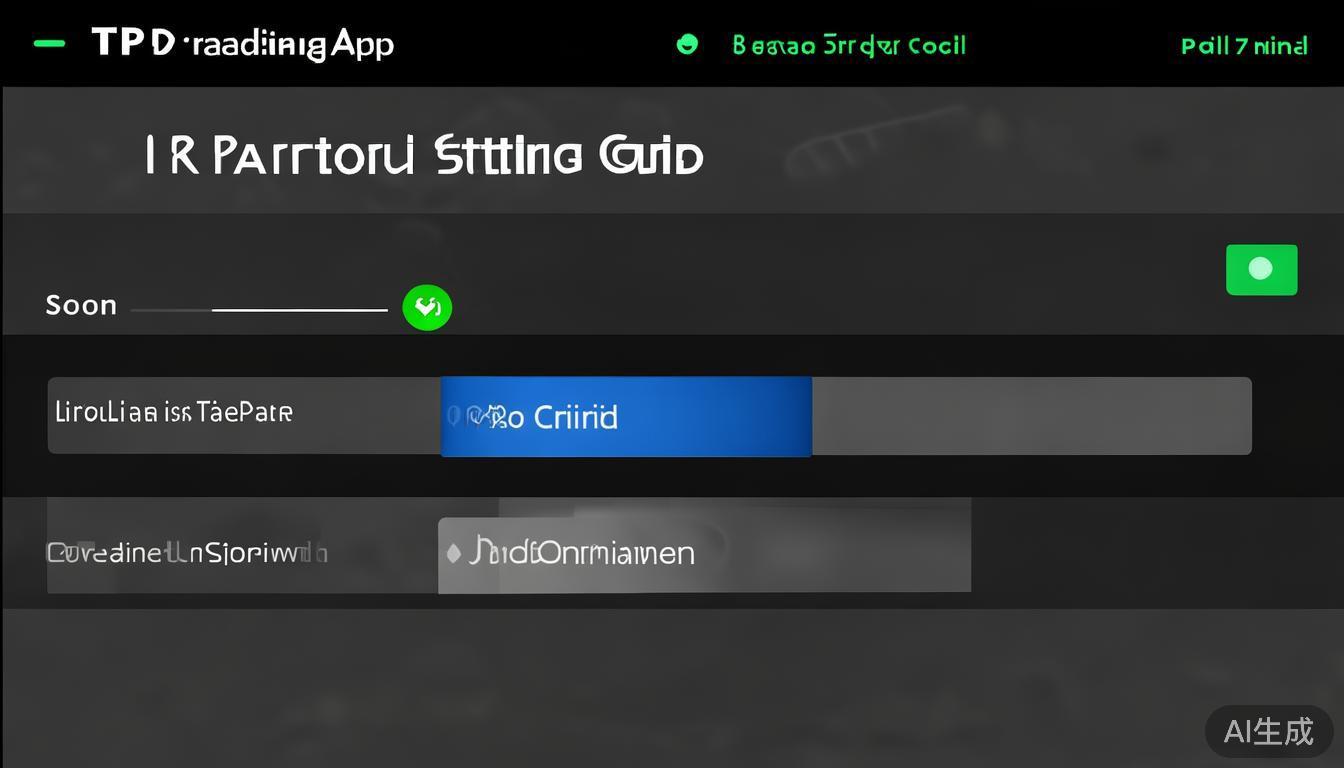Click the "AI生成" badge

[x=1268, y=731]
